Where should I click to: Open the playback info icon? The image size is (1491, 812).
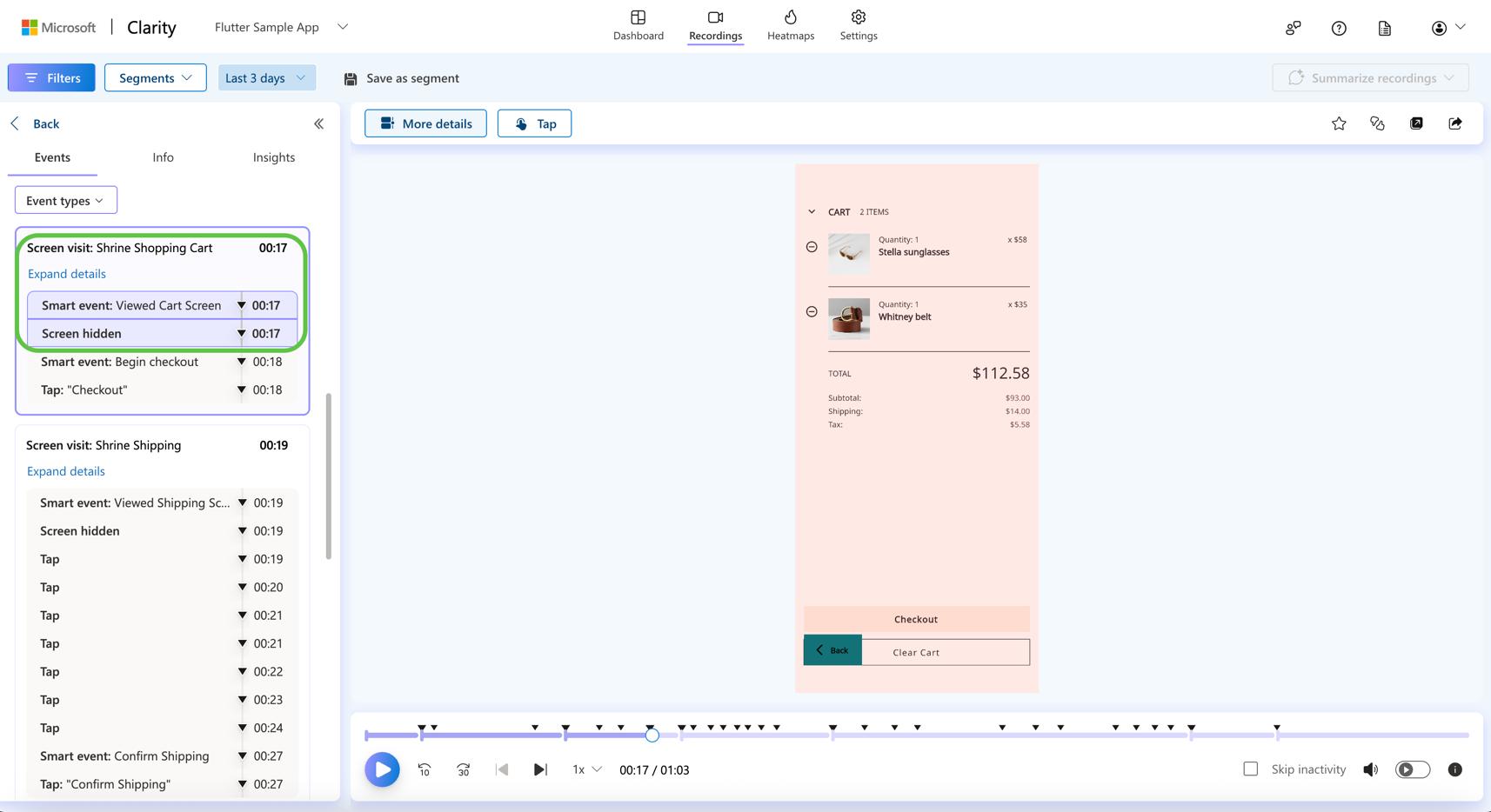coord(1454,769)
